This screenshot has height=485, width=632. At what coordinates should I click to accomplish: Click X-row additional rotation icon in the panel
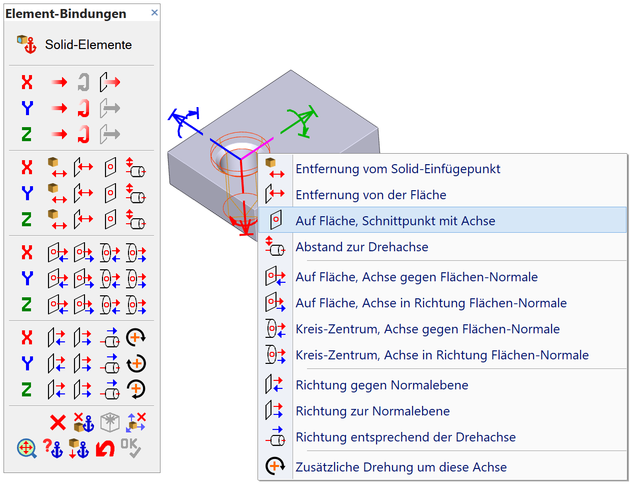pos(137,336)
